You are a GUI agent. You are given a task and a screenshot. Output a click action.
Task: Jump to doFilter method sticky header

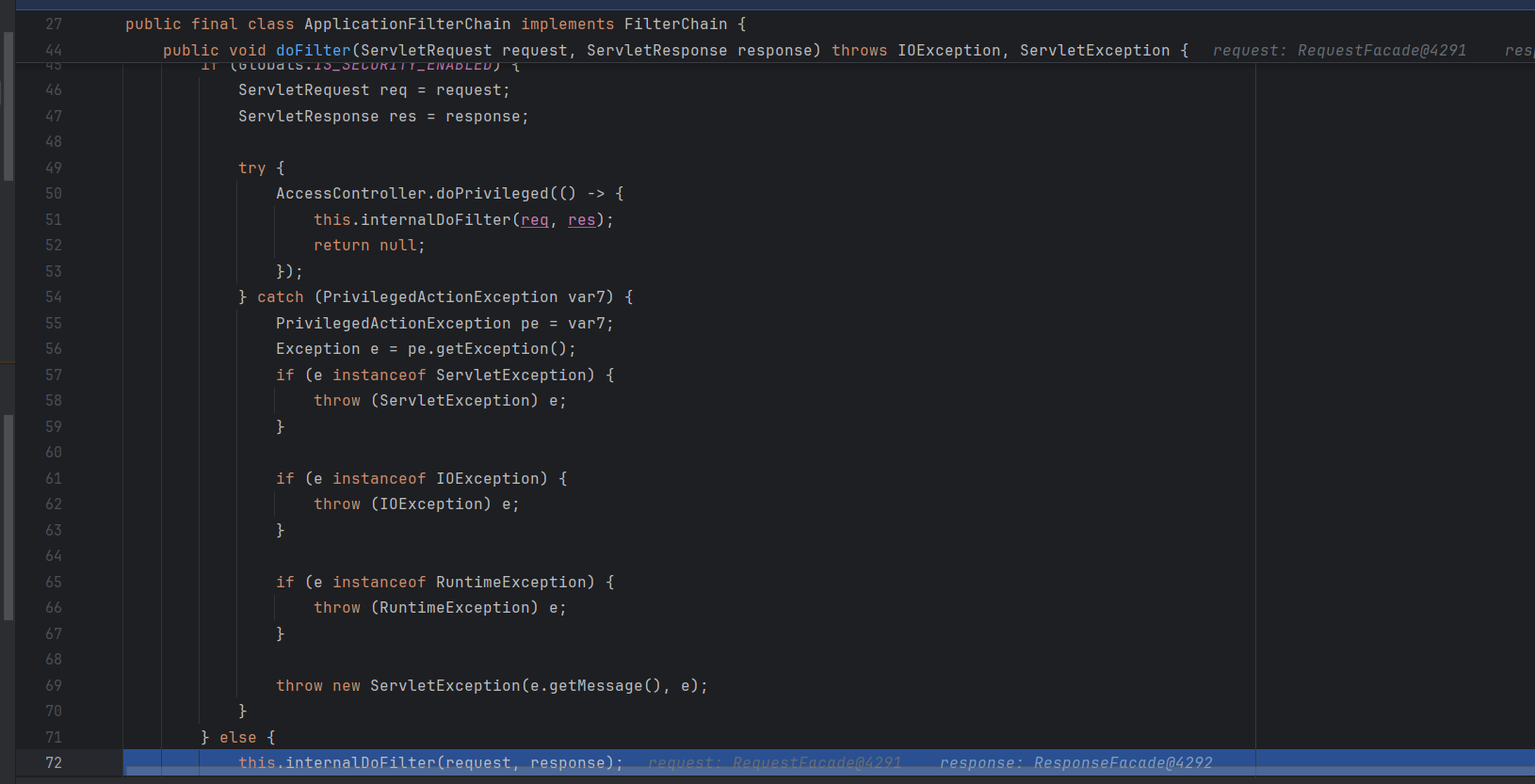tap(313, 51)
